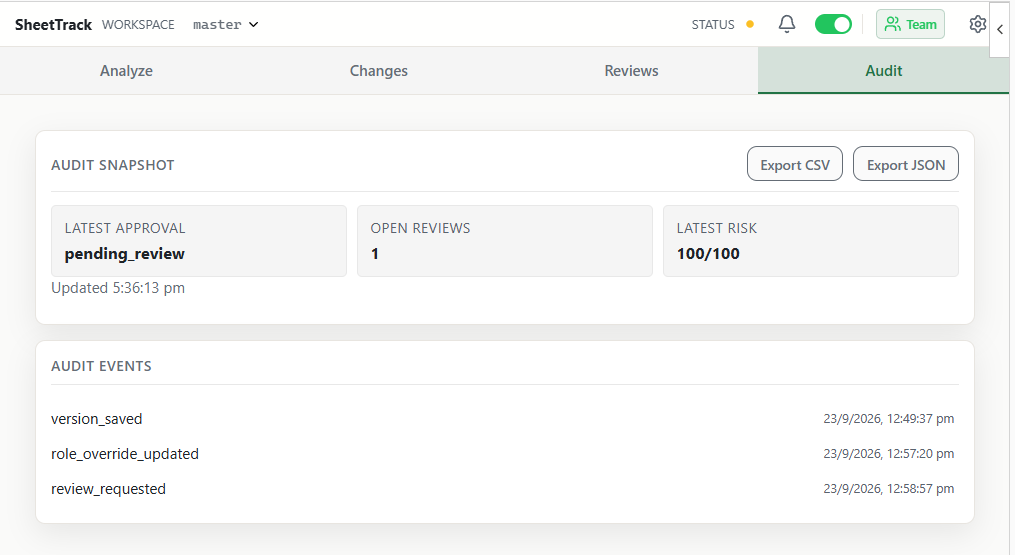Click the version_saved audit event
Screen dimensions: 1015x555
coord(96,419)
